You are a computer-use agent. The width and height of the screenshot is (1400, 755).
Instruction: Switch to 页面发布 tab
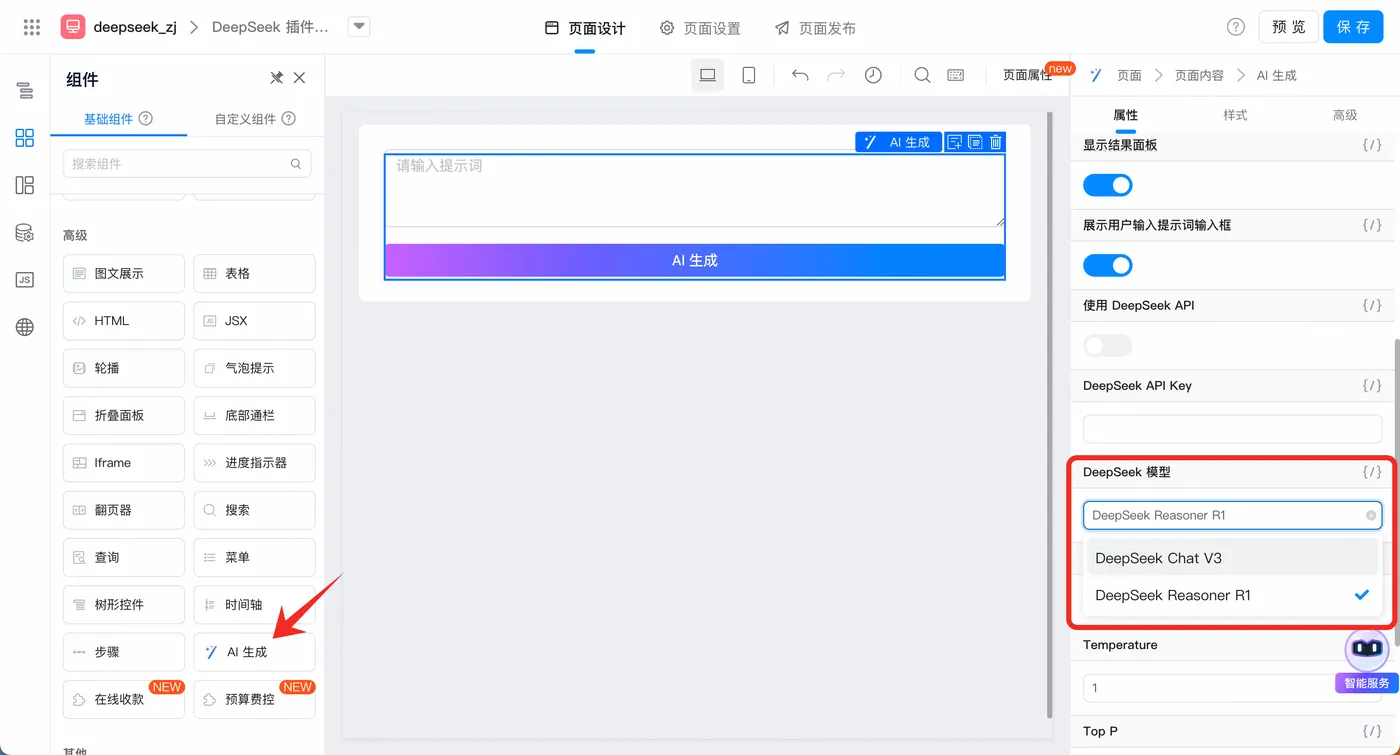(x=815, y=28)
